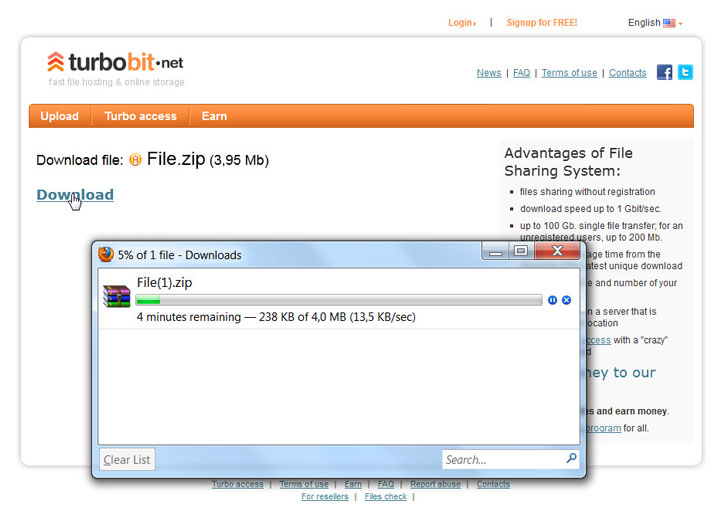Cancel the File(1).zip download

(566, 300)
